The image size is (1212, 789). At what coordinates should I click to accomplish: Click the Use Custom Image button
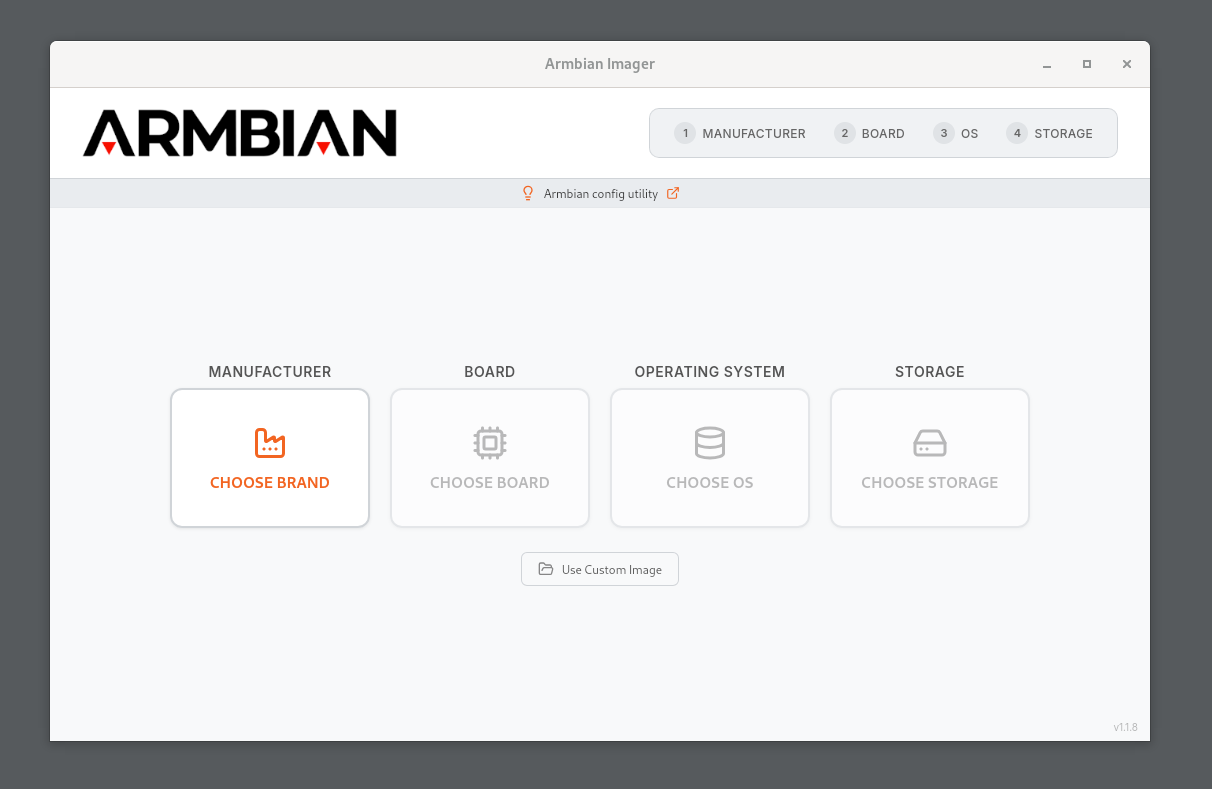coord(600,568)
